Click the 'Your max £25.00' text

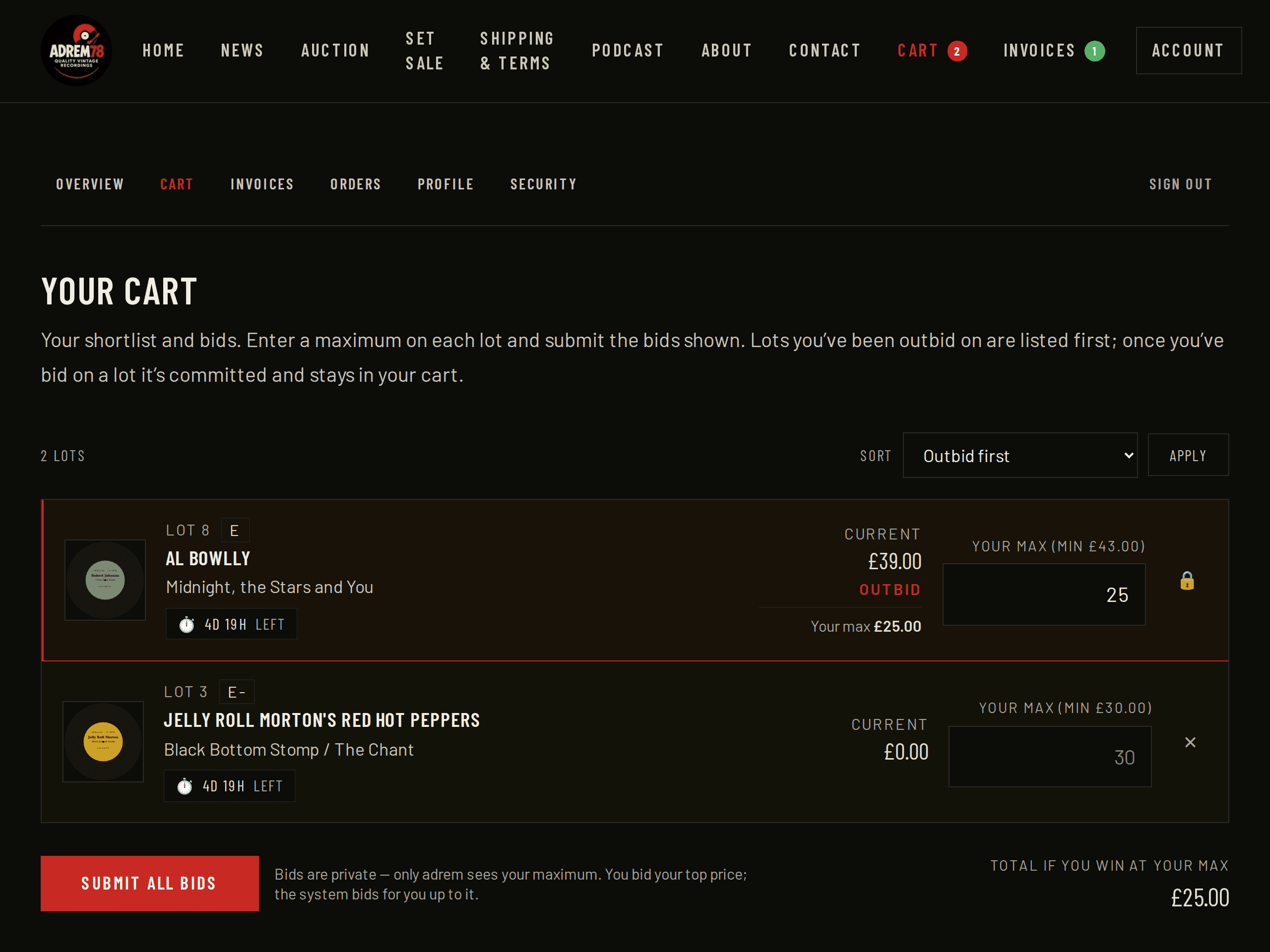point(866,626)
